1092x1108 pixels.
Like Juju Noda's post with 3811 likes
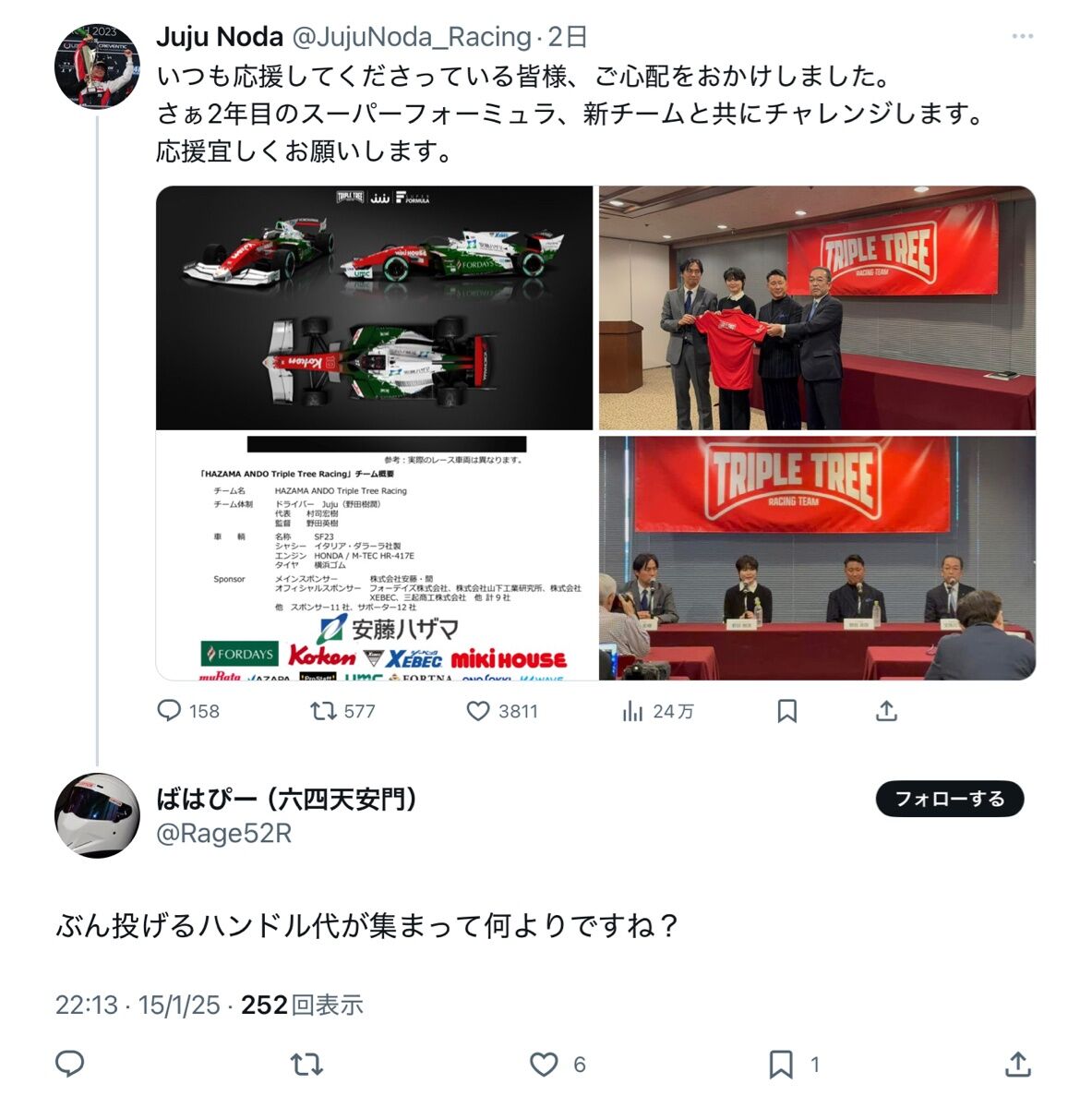click(x=501, y=711)
